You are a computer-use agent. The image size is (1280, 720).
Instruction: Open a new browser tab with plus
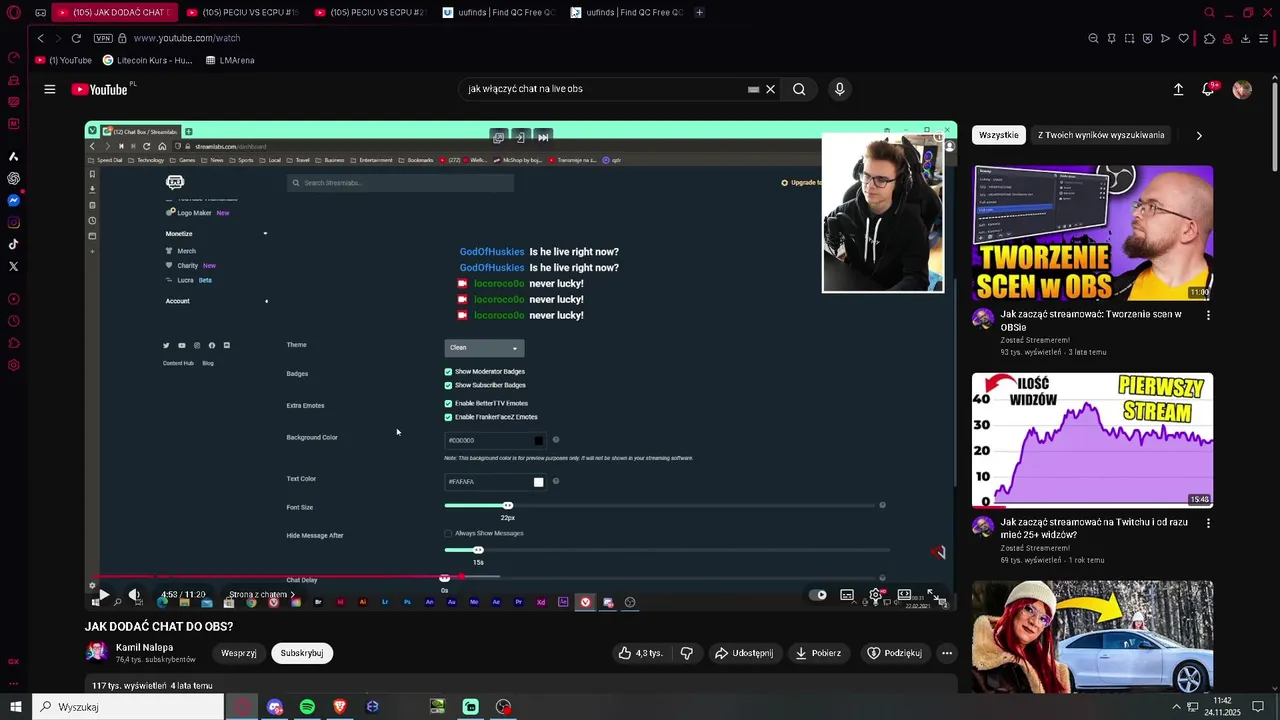[x=699, y=12]
